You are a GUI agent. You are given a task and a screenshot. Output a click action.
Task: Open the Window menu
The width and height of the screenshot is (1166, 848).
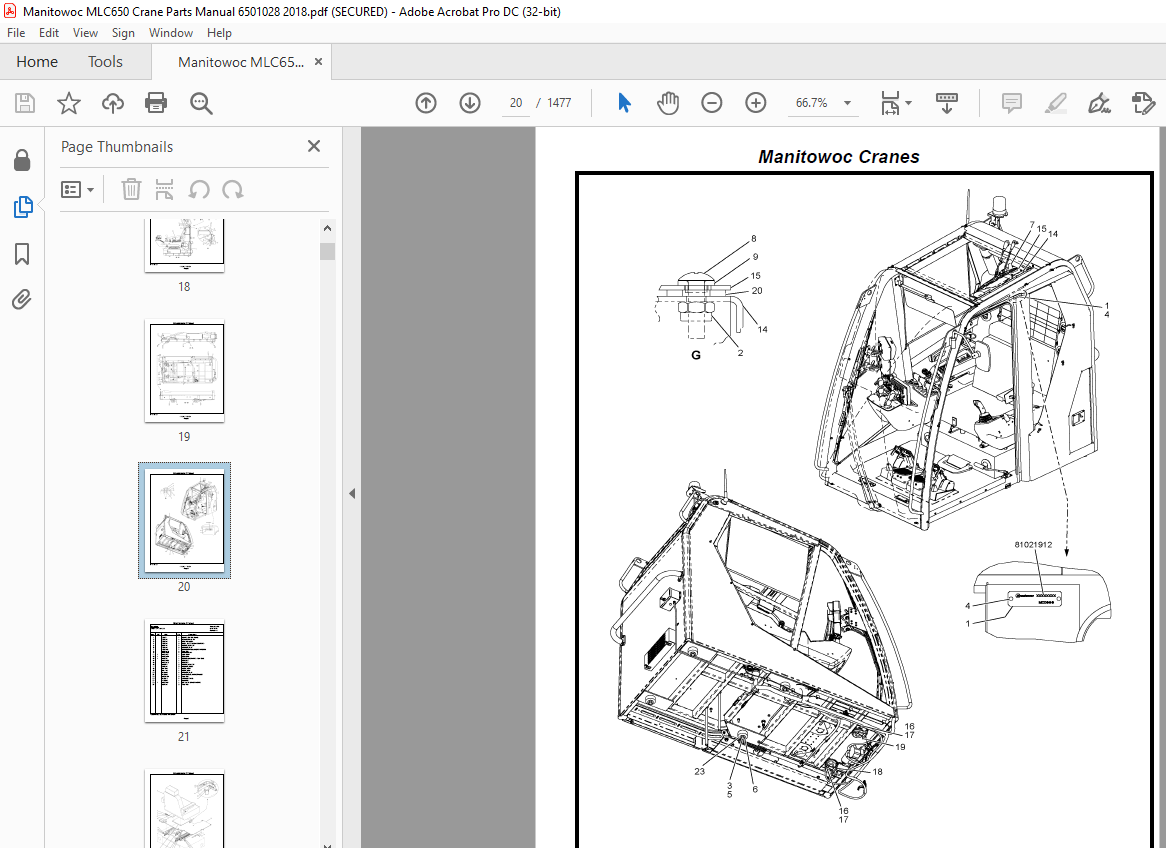170,33
